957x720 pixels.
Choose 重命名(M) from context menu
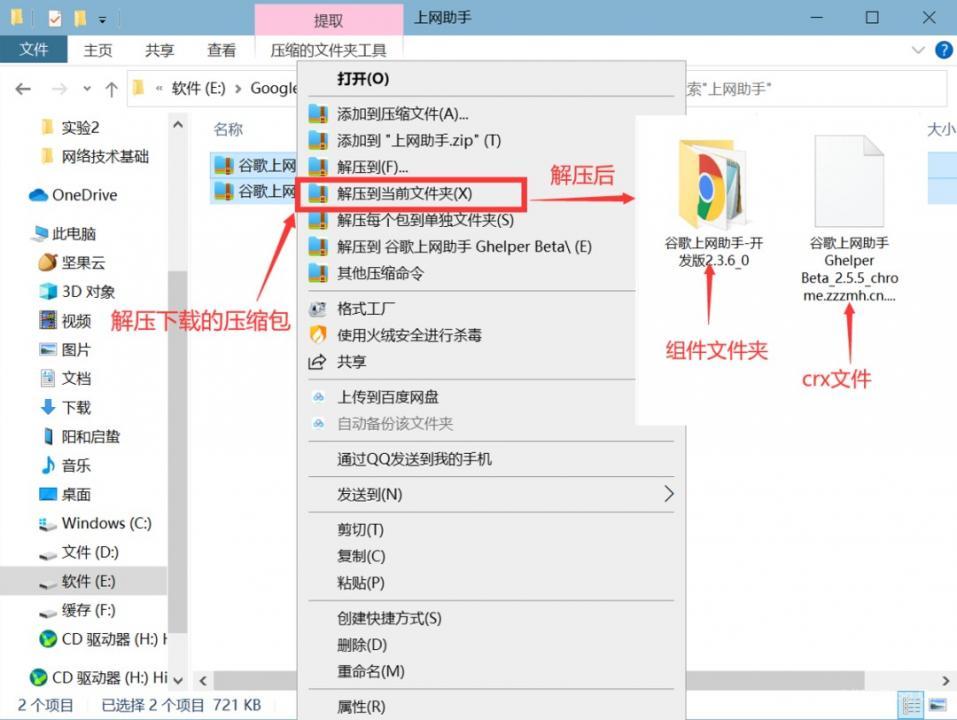pos(490,671)
